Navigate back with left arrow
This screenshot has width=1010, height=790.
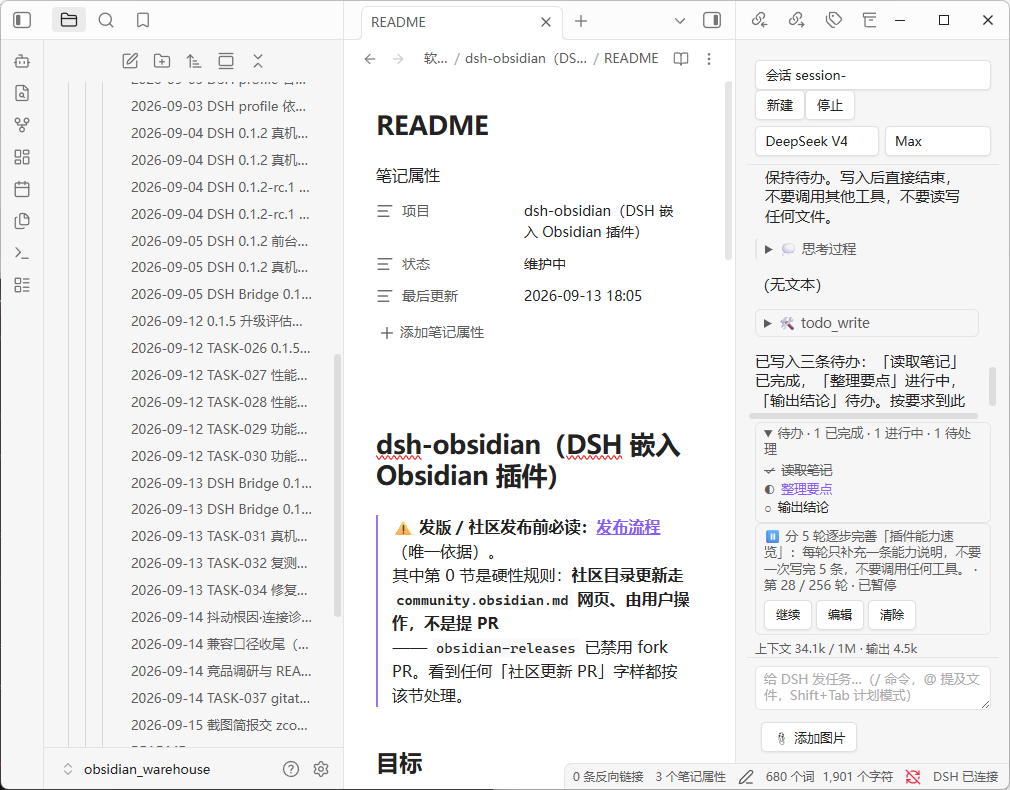click(370, 59)
